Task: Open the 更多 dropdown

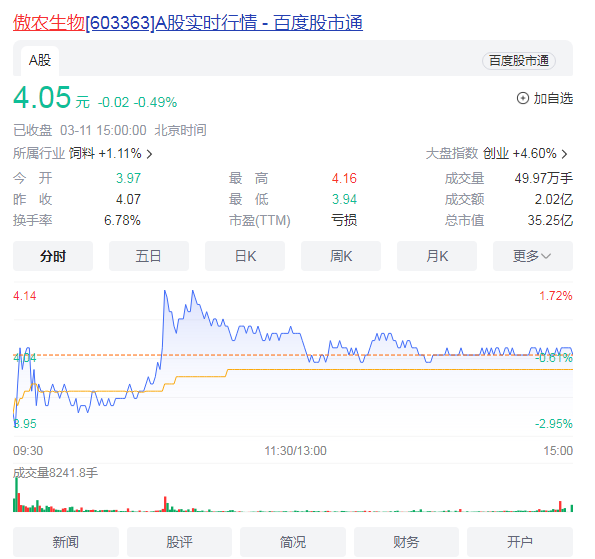Action: (x=533, y=256)
